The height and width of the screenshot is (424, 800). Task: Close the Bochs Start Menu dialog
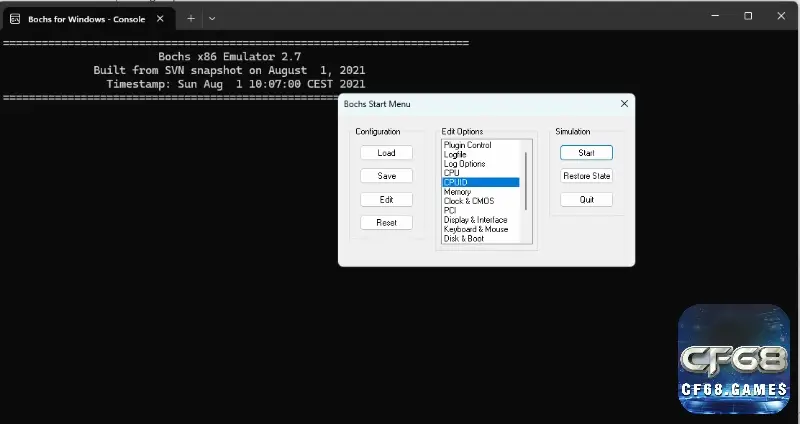click(x=624, y=104)
